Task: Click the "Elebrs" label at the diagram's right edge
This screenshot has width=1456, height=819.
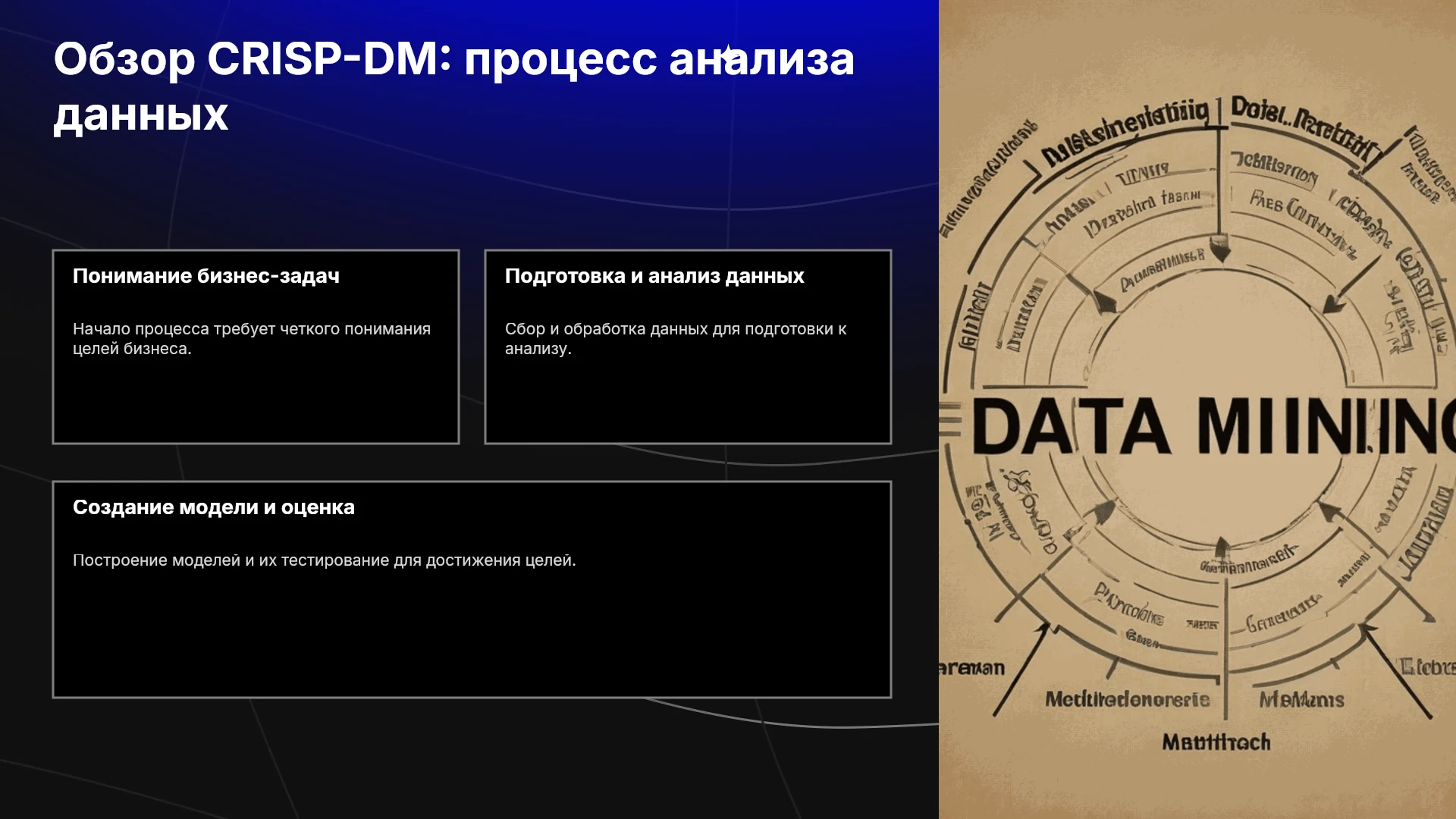Action: click(1428, 667)
